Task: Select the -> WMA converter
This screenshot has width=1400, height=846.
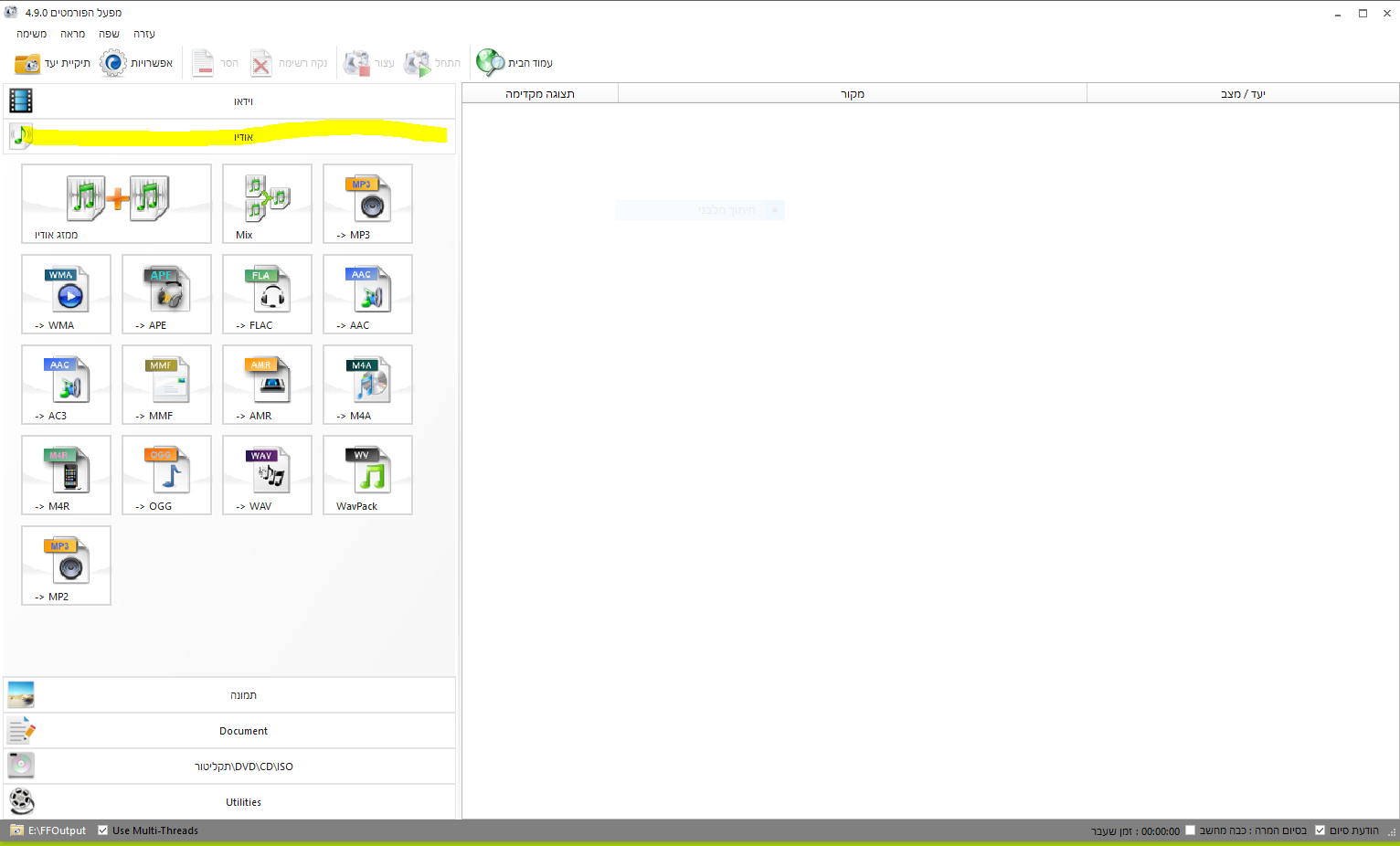Action: 66,294
